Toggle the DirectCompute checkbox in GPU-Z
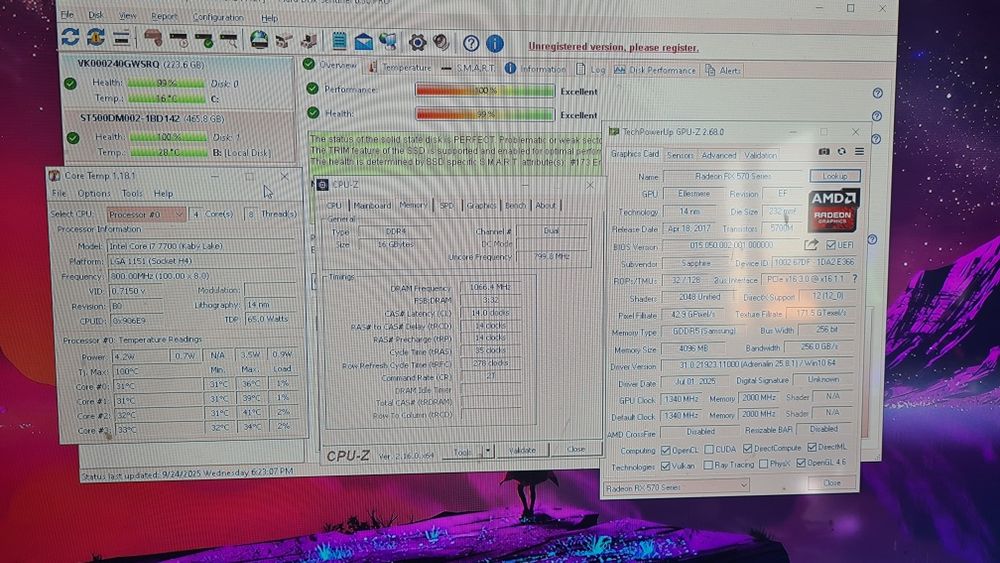This screenshot has height=563, width=1000. [747, 449]
